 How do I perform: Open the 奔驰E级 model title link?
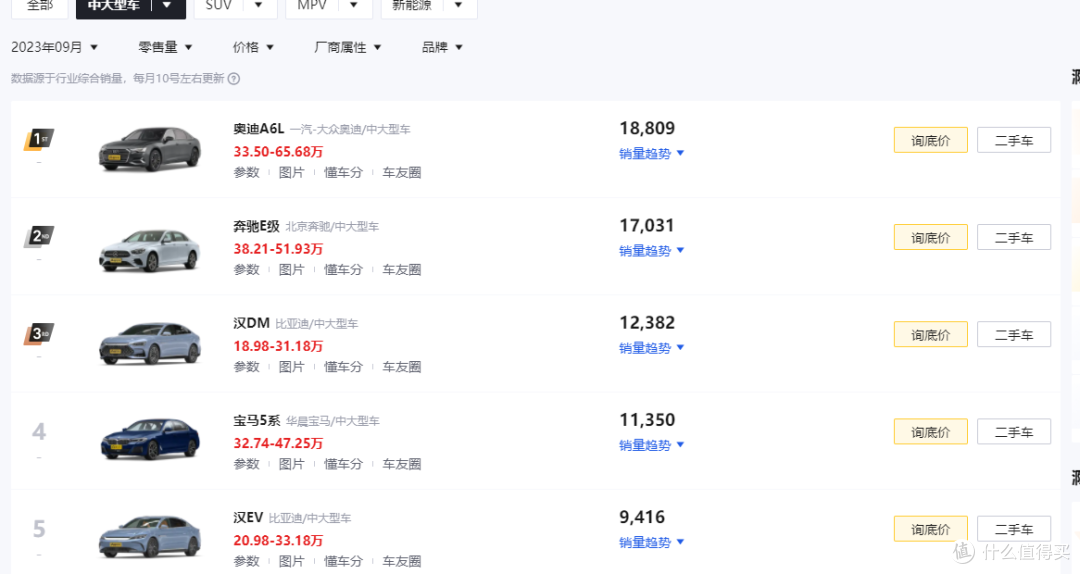[x=256, y=226]
